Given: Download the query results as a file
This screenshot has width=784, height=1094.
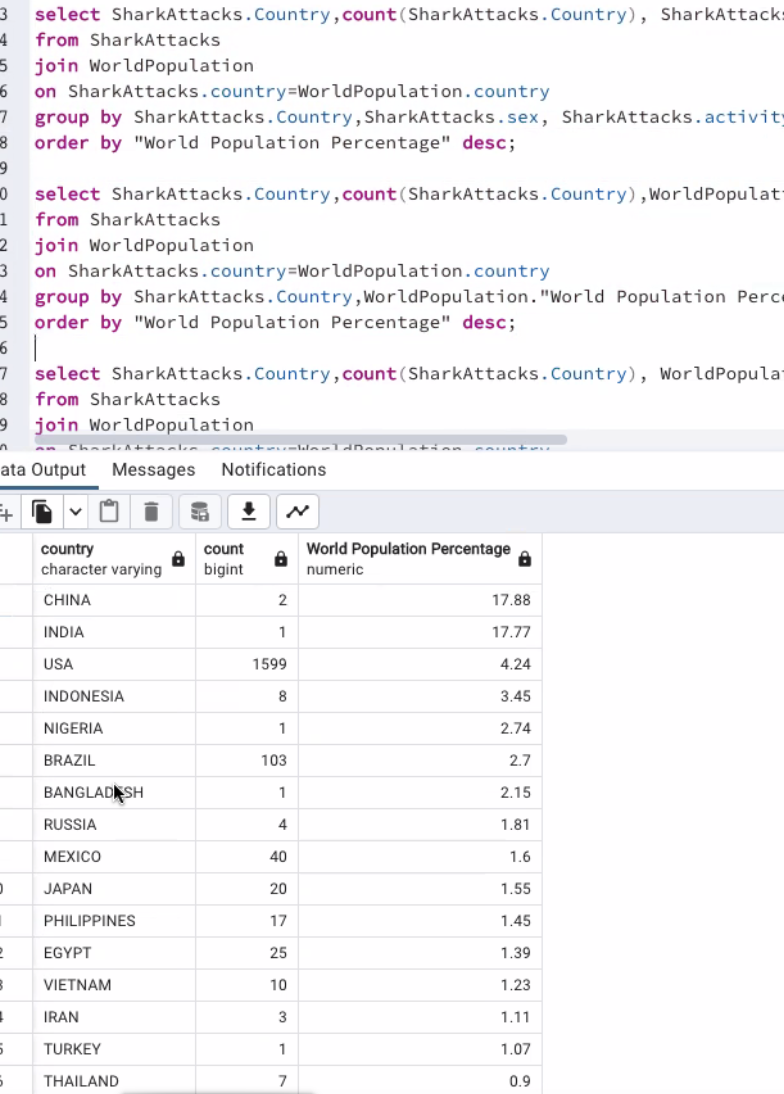Looking at the screenshot, I should pyautogui.click(x=248, y=511).
